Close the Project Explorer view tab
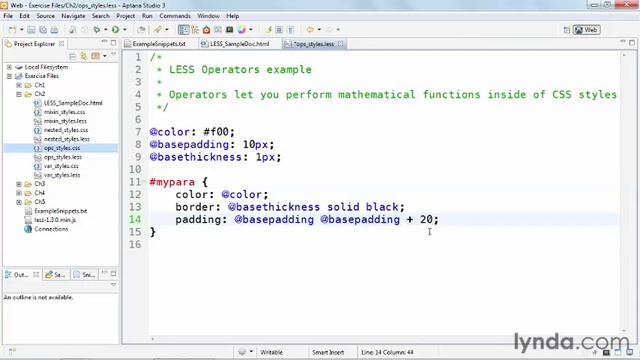The width and height of the screenshot is (640, 360). point(62,44)
